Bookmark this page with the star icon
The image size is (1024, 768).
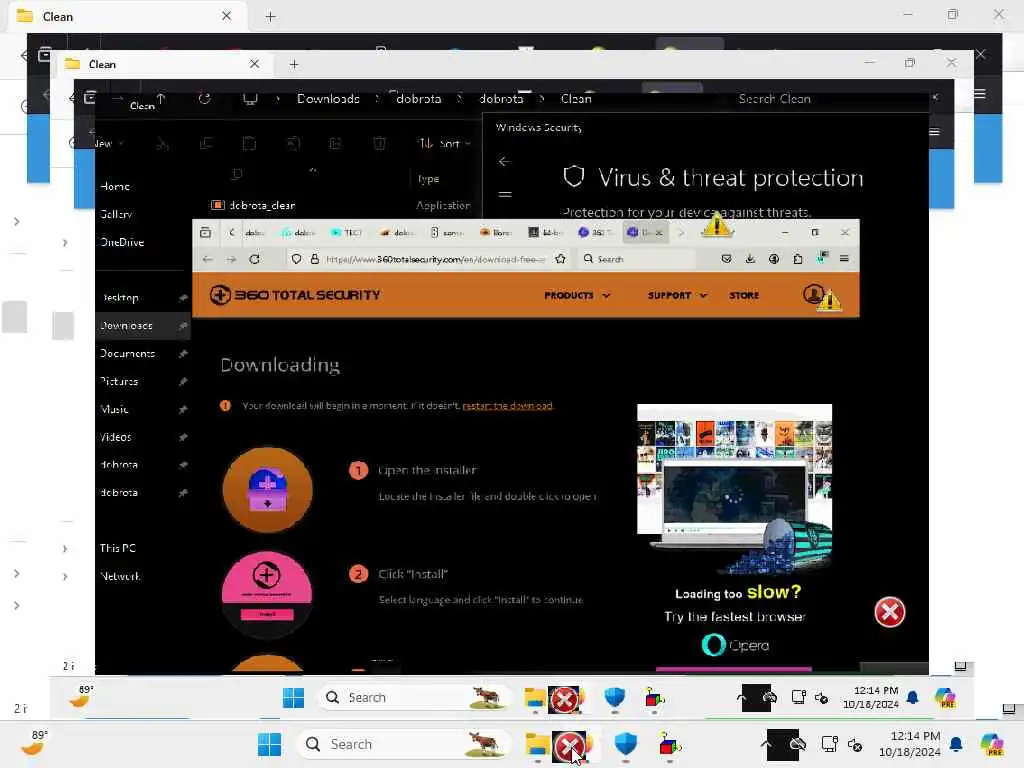click(560, 259)
